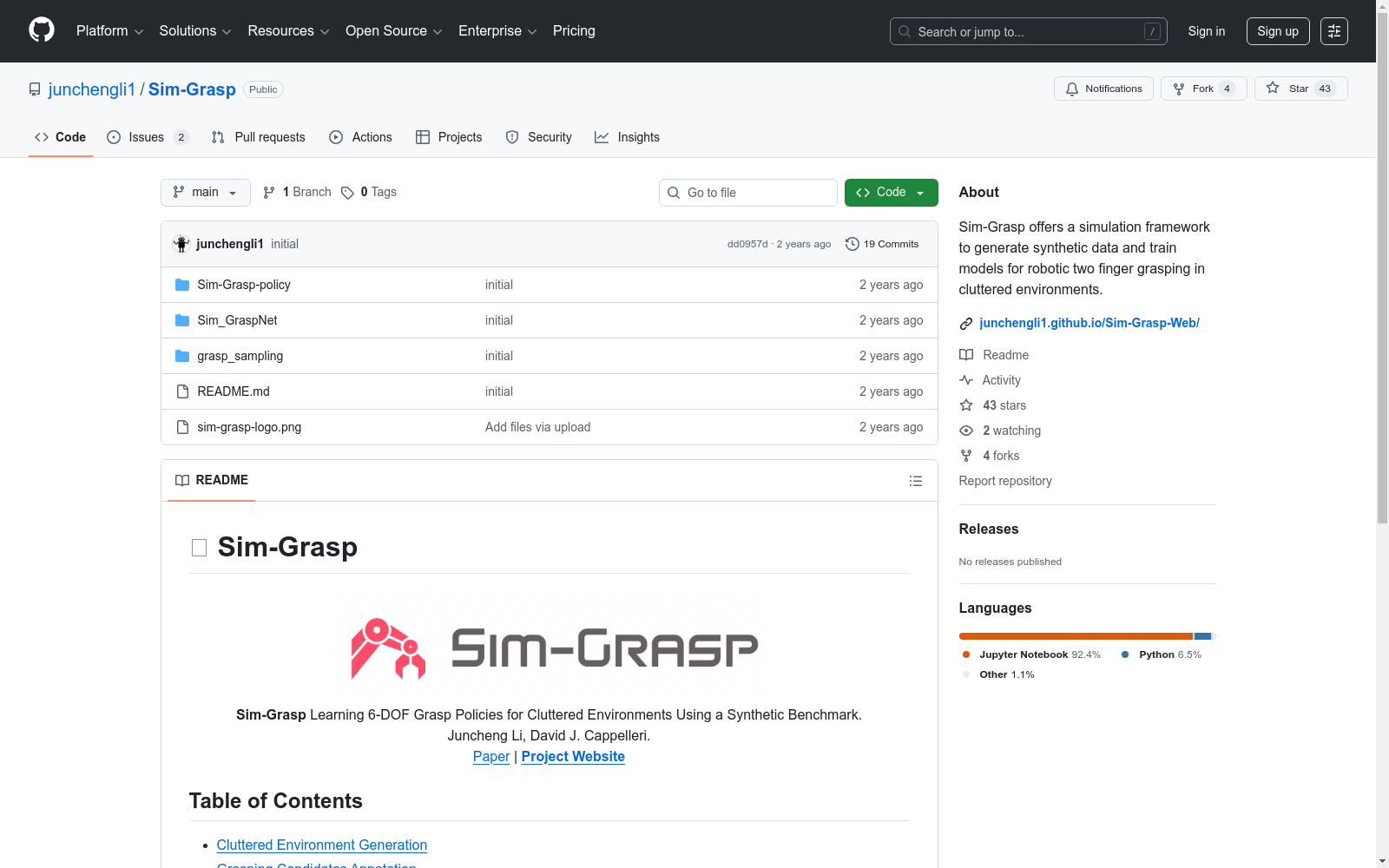This screenshot has height=868, width=1389.
Task: Expand the Enterprise menu
Action: tap(497, 31)
